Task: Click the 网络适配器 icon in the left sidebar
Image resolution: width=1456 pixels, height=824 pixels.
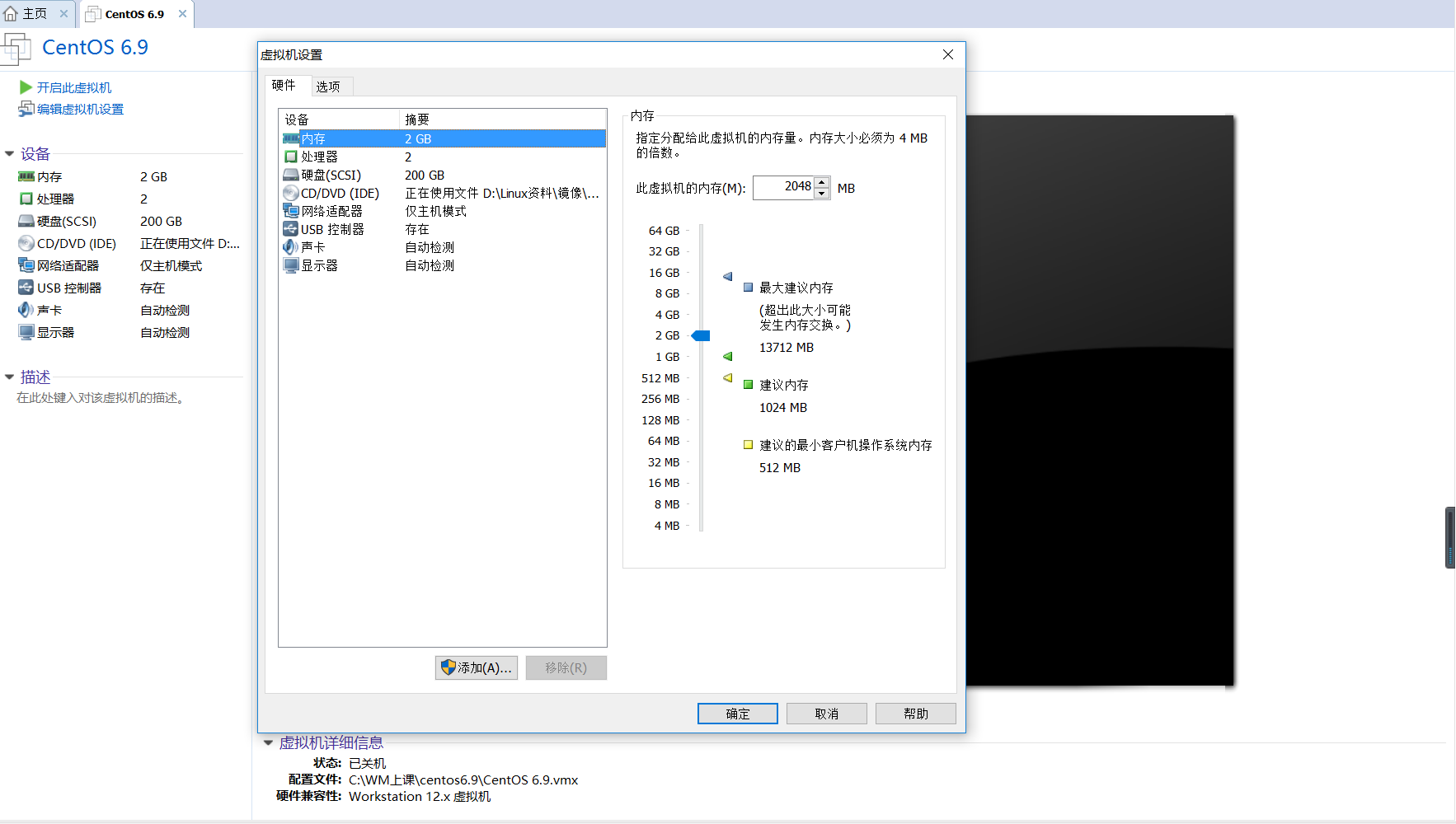Action: [x=26, y=265]
